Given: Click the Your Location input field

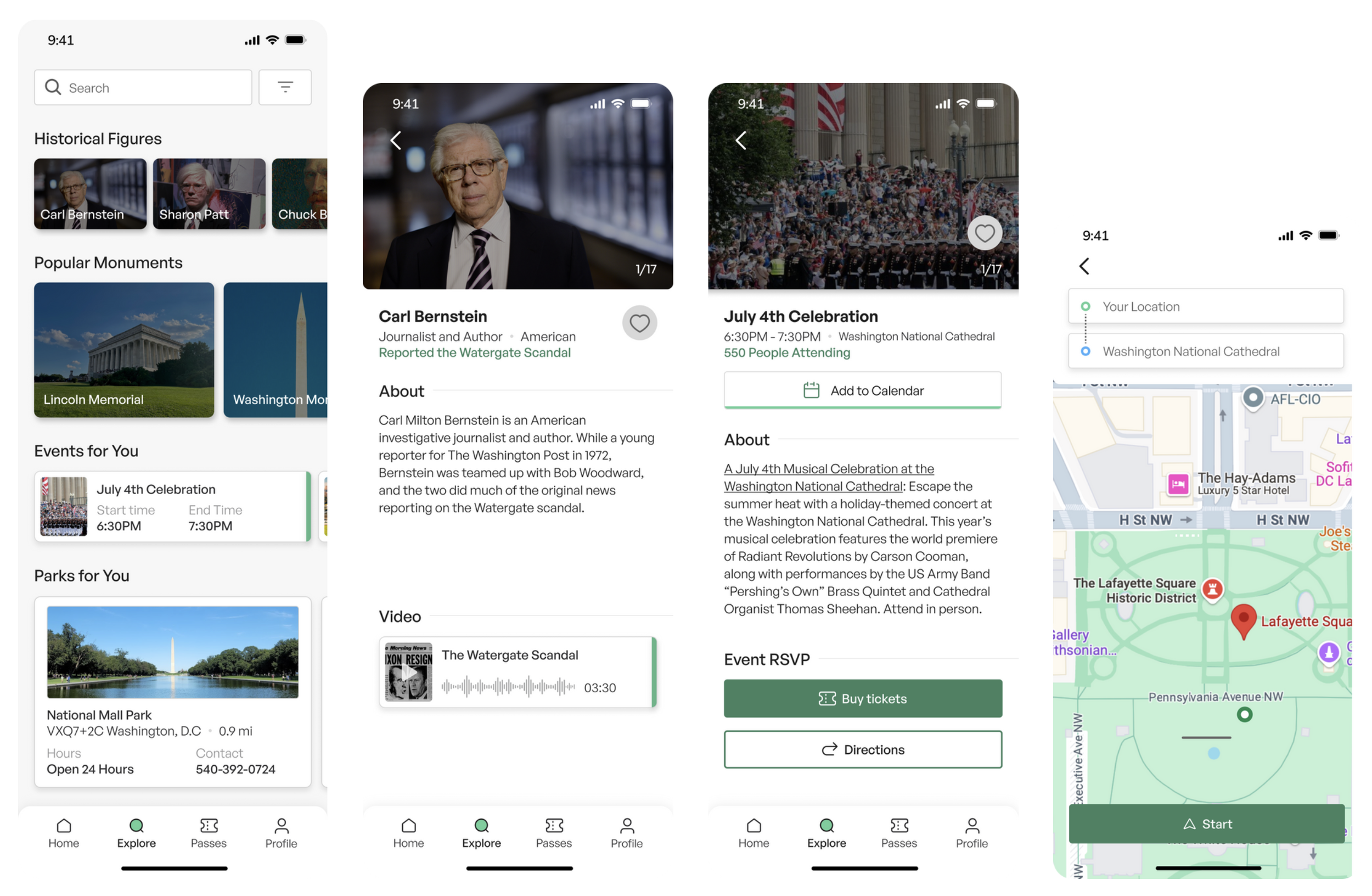Looking at the screenshot, I should click(x=1206, y=306).
